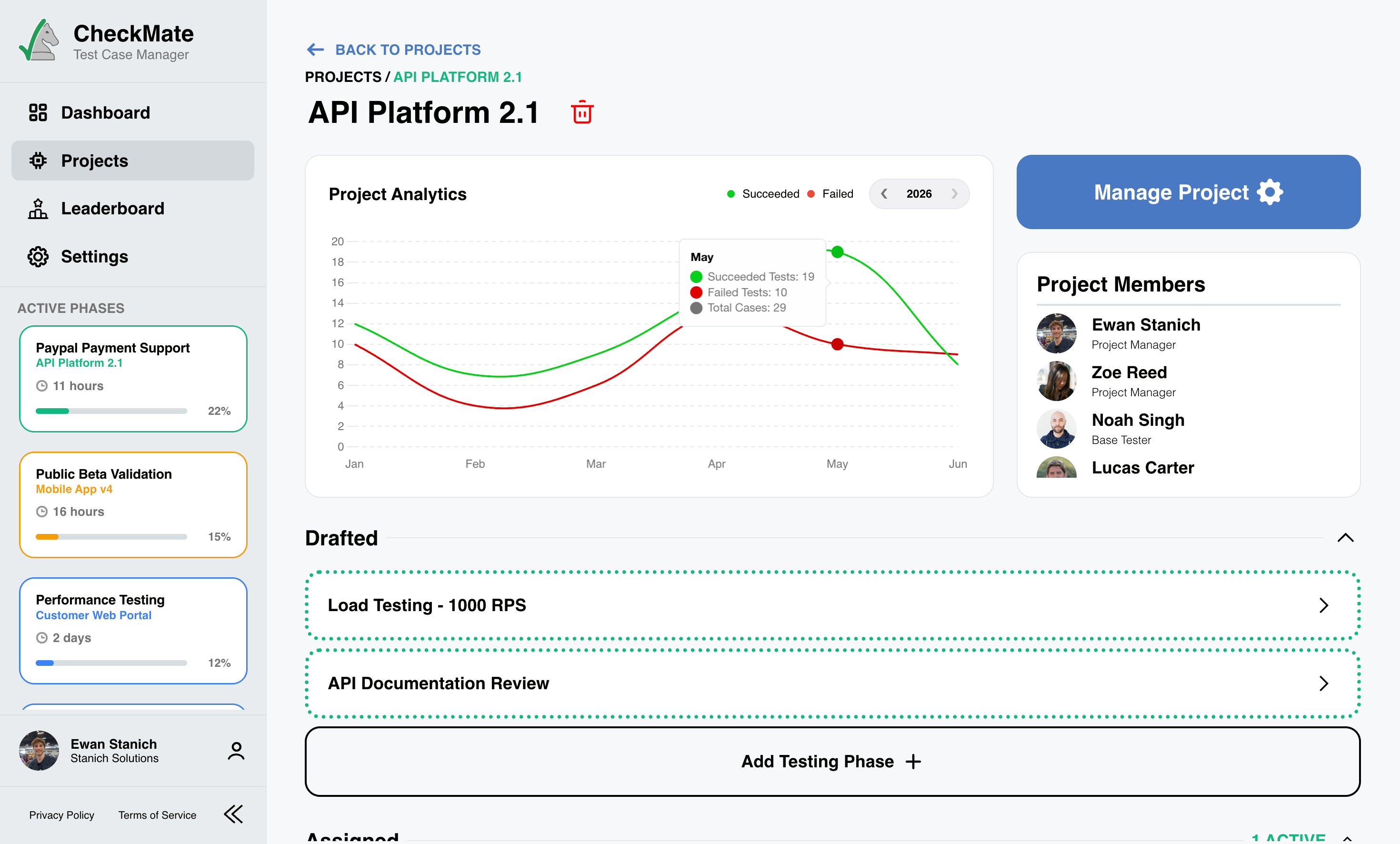The width and height of the screenshot is (1400, 844).
Task: Click the Leaderboard podium icon
Action: pyautogui.click(x=38, y=209)
